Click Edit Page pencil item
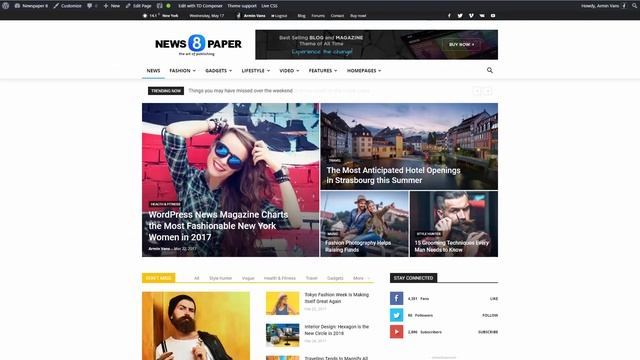This screenshot has height=360, width=640. point(138,6)
